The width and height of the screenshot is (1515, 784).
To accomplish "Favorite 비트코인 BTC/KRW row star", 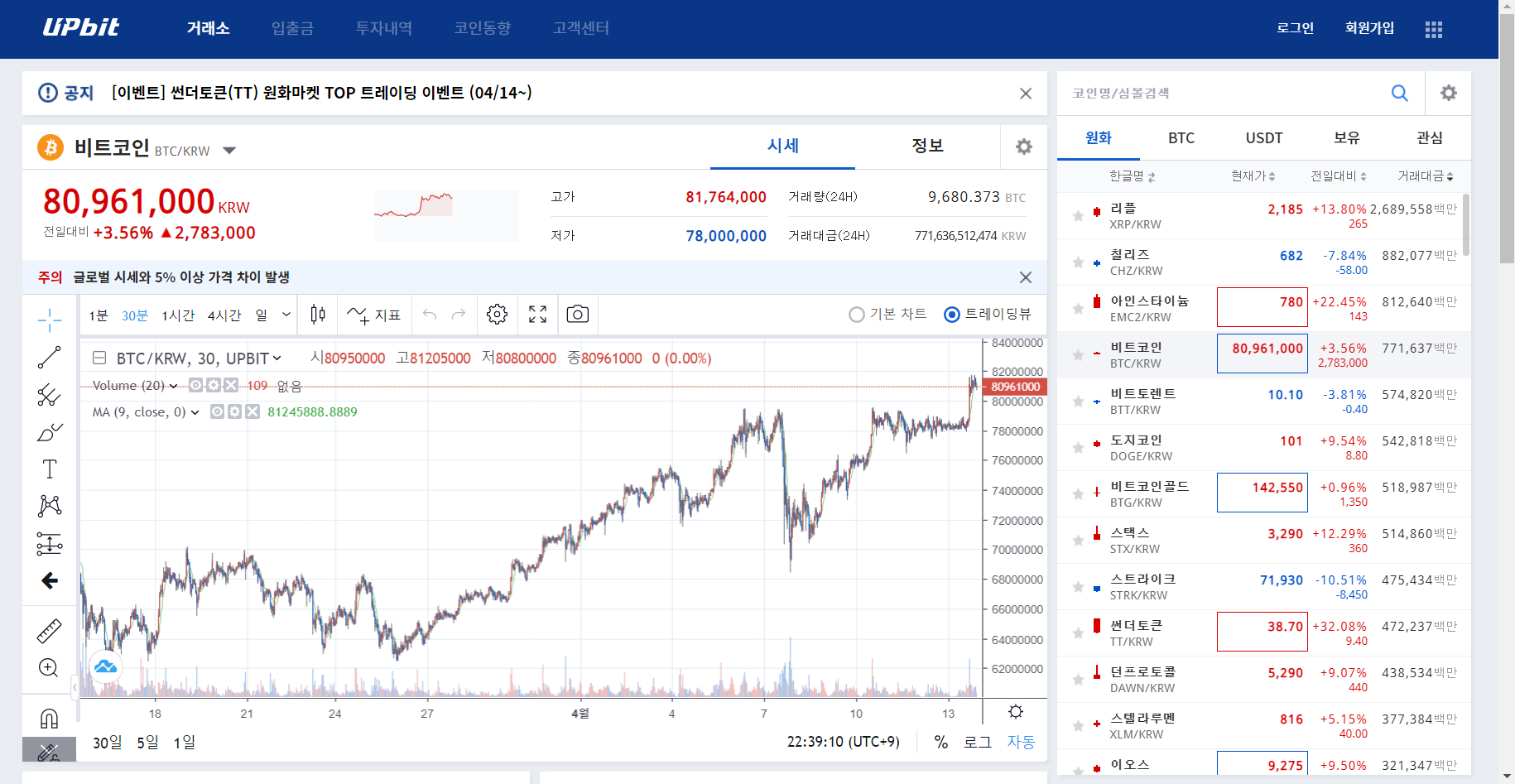I will [x=1078, y=355].
